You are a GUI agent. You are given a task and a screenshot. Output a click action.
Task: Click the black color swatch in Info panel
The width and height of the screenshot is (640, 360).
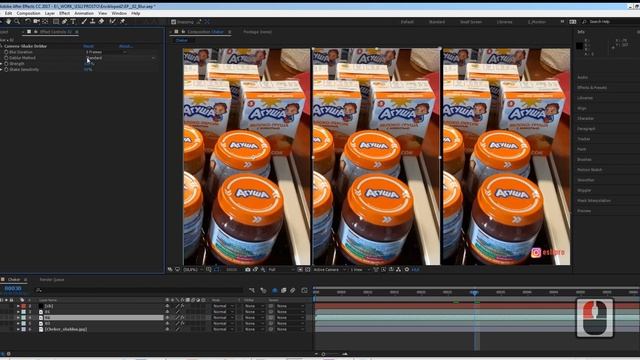coord(579,46)
